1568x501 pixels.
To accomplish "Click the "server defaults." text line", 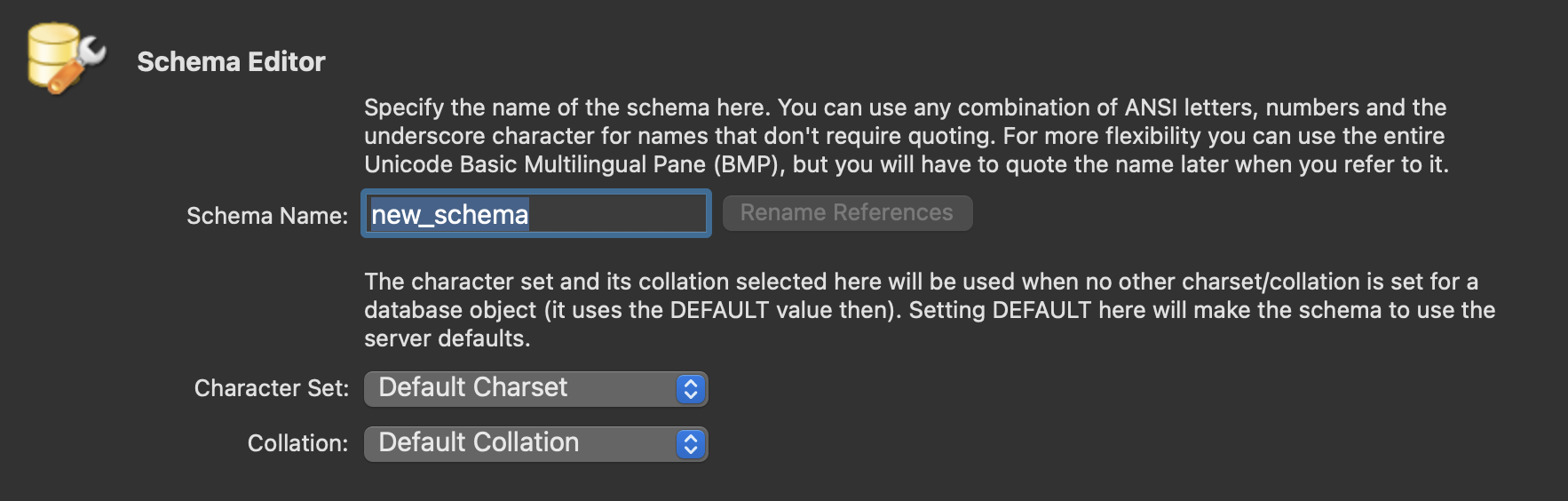I will (447, 338).
